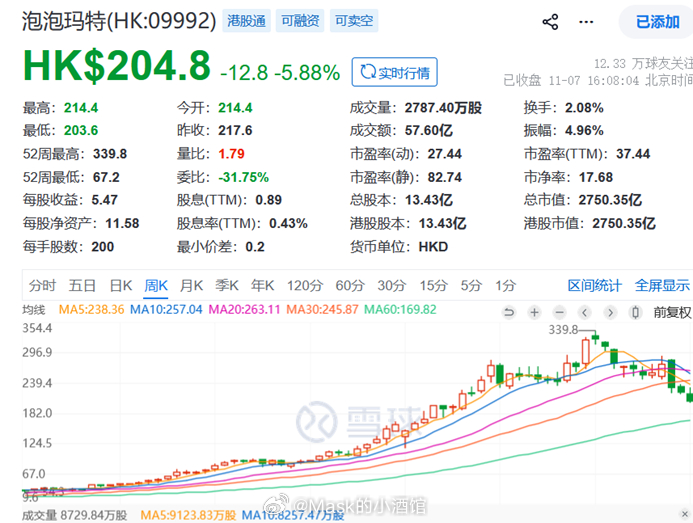Click the HK$204.8 price
Image resolution: width=693 pixels, height=523 pixels.
[x=117, y=66]
